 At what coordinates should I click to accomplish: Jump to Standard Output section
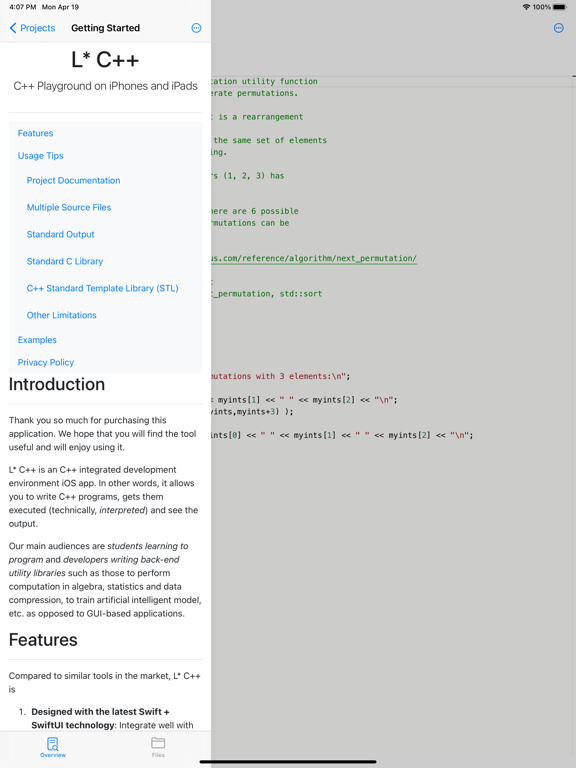60,234
